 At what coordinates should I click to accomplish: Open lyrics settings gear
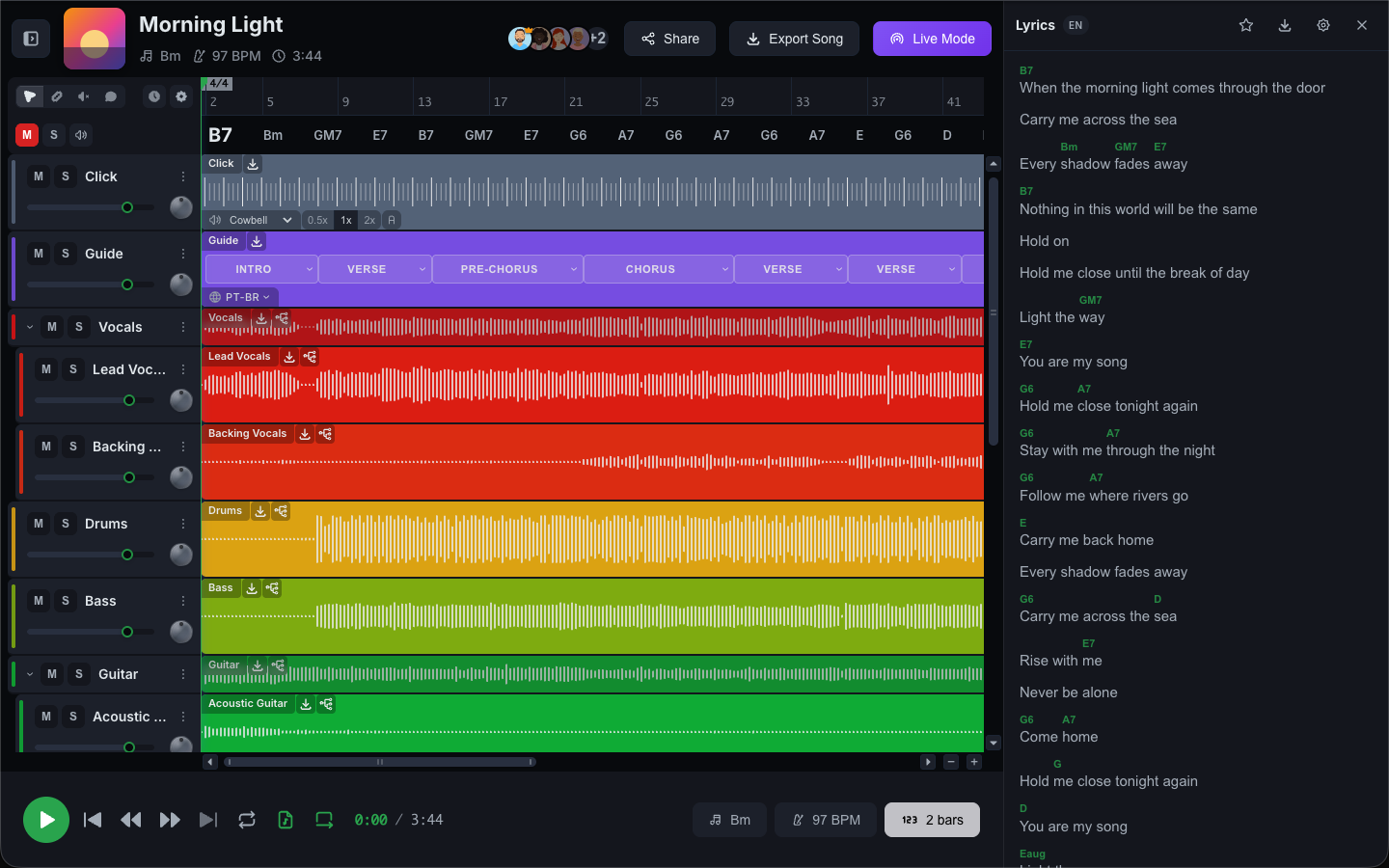(x=1323, y=25)
